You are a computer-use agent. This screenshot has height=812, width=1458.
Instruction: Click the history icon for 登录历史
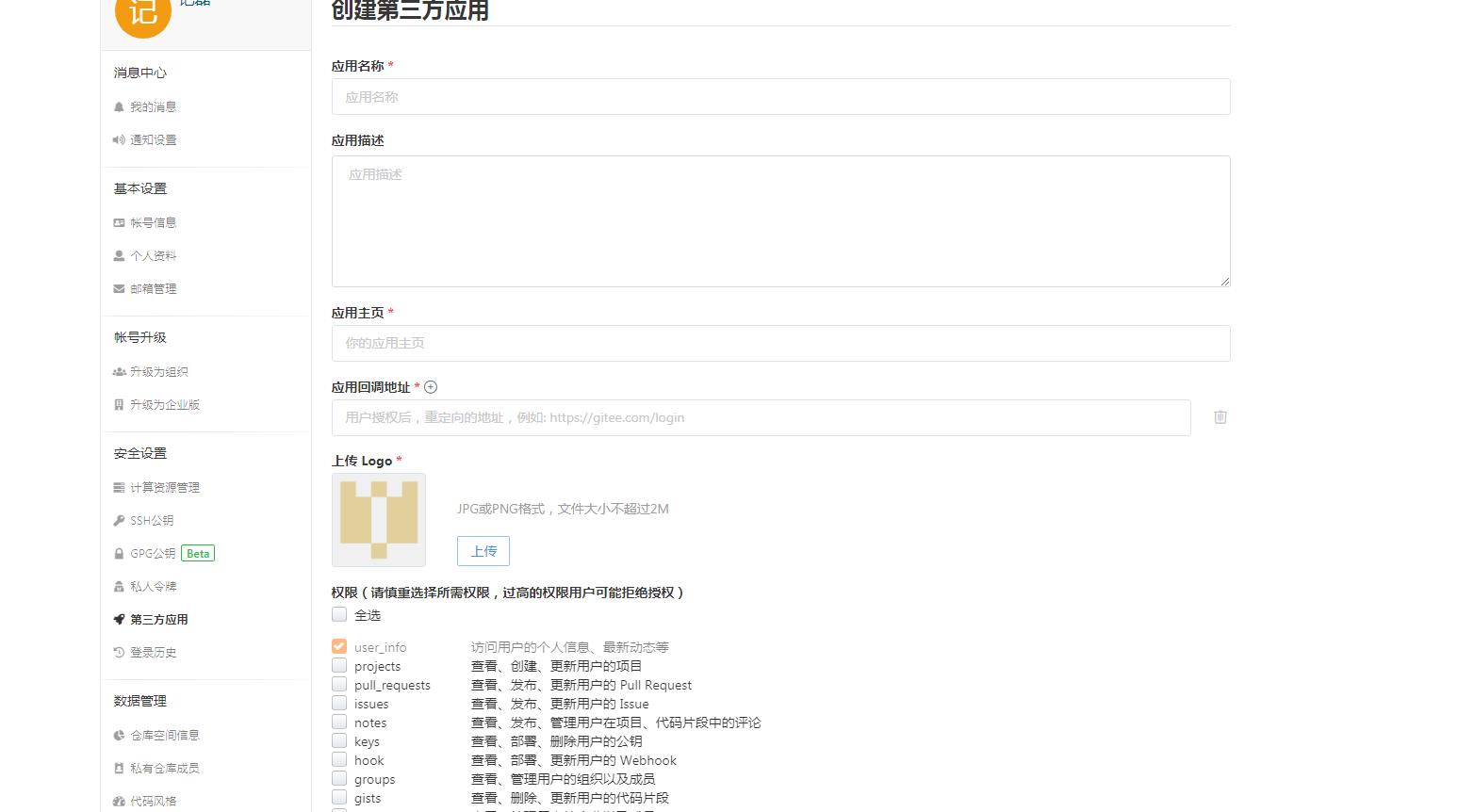118,652
